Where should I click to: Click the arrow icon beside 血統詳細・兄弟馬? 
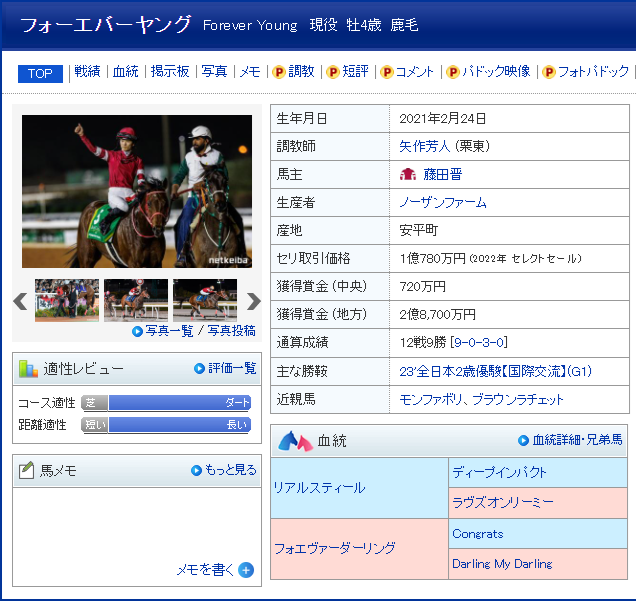tap(523, 440)
